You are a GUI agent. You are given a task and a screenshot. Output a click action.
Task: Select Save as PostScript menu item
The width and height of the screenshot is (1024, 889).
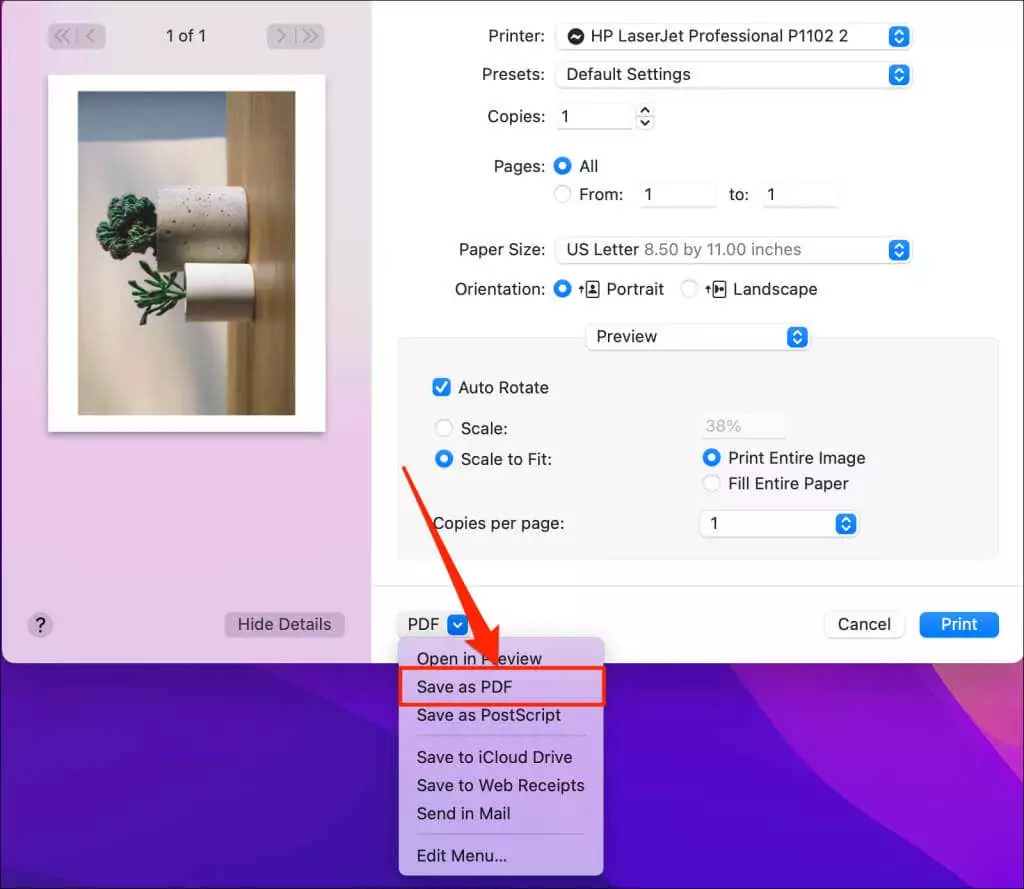pyautogui.click(x=501, y=716)
